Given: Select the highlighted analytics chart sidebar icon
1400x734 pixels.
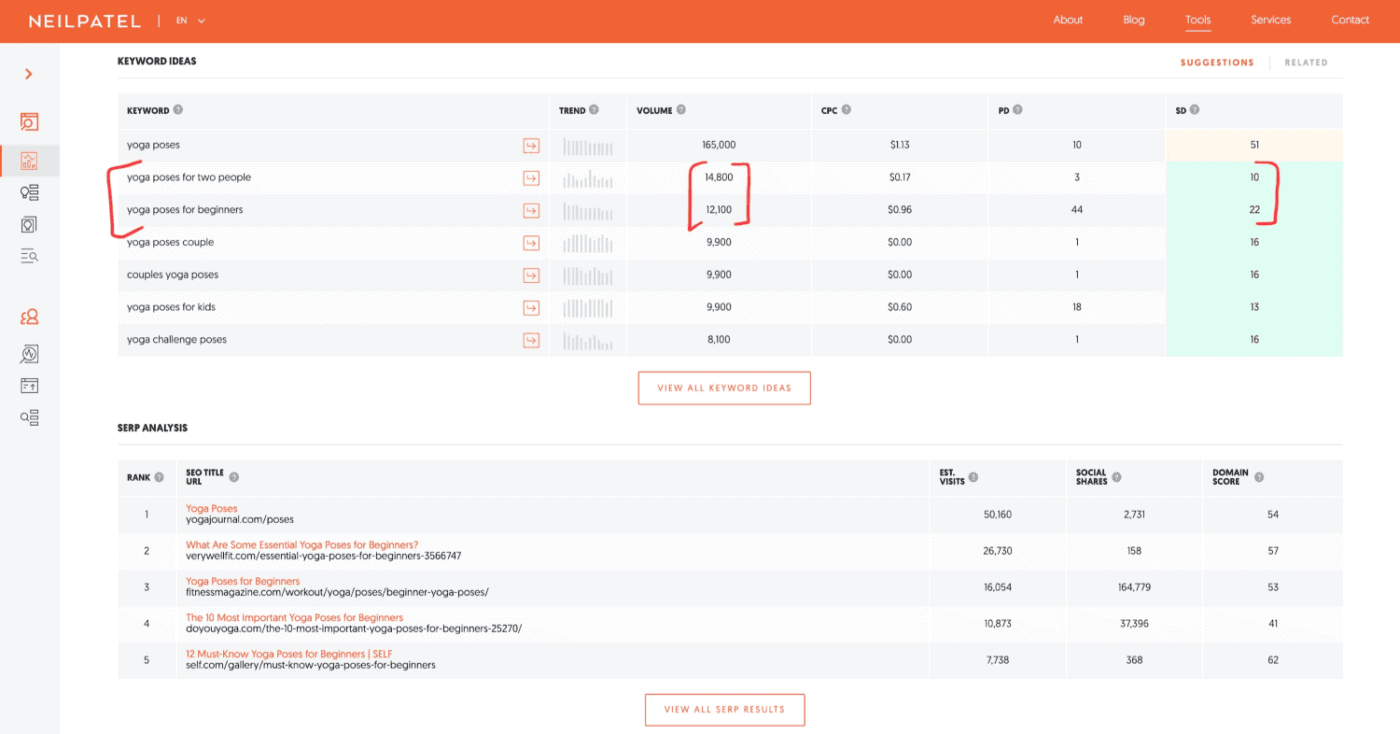Looking at the screenshot, I should click(29, 160).
